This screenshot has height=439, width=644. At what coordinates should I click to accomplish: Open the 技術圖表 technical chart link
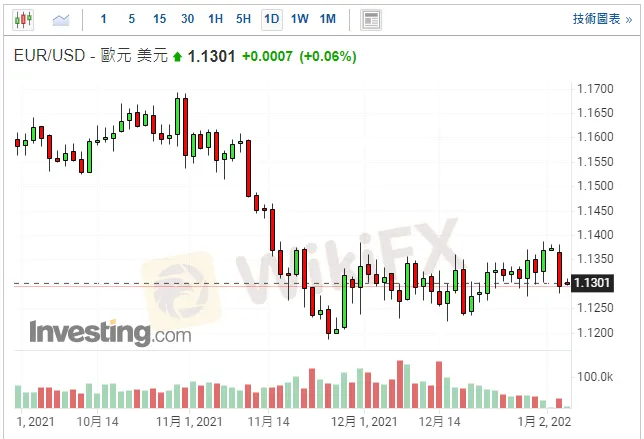pyautogui.click(x=603, y=19)
